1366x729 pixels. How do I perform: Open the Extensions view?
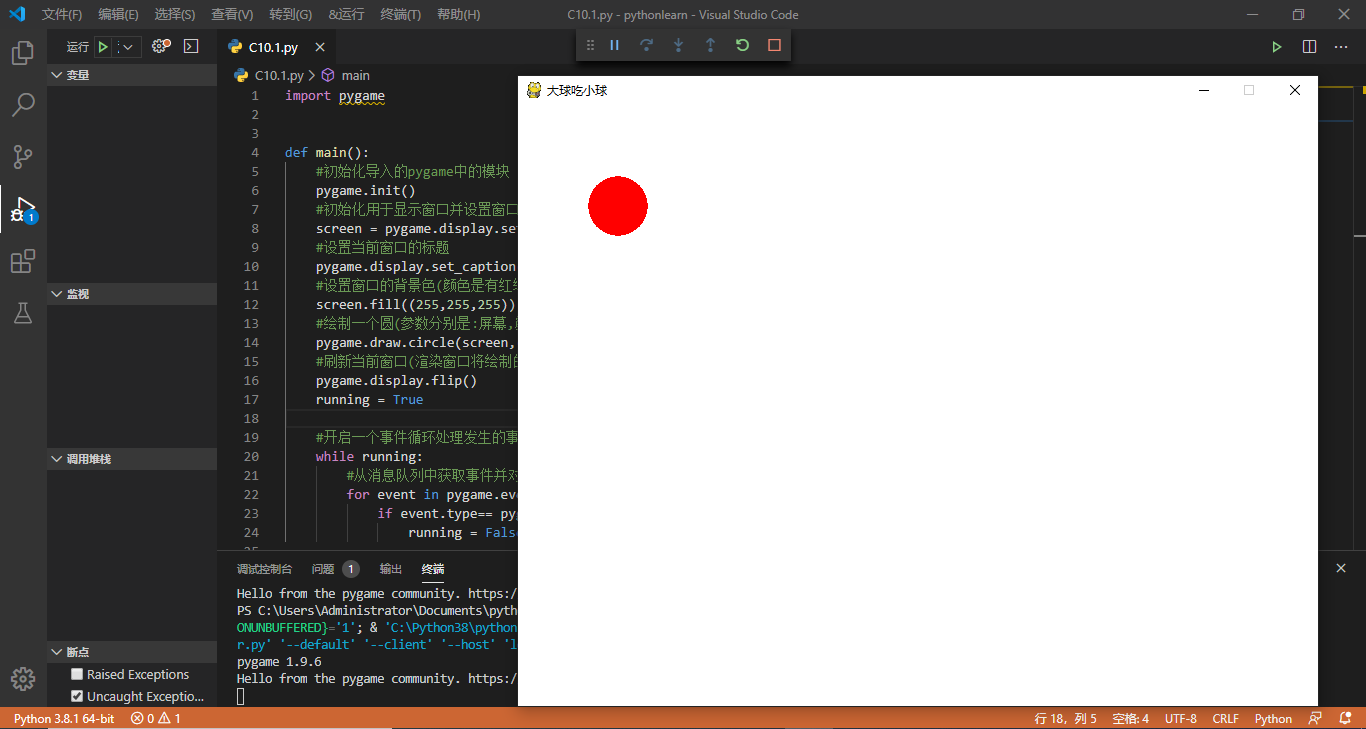[22, 261]
